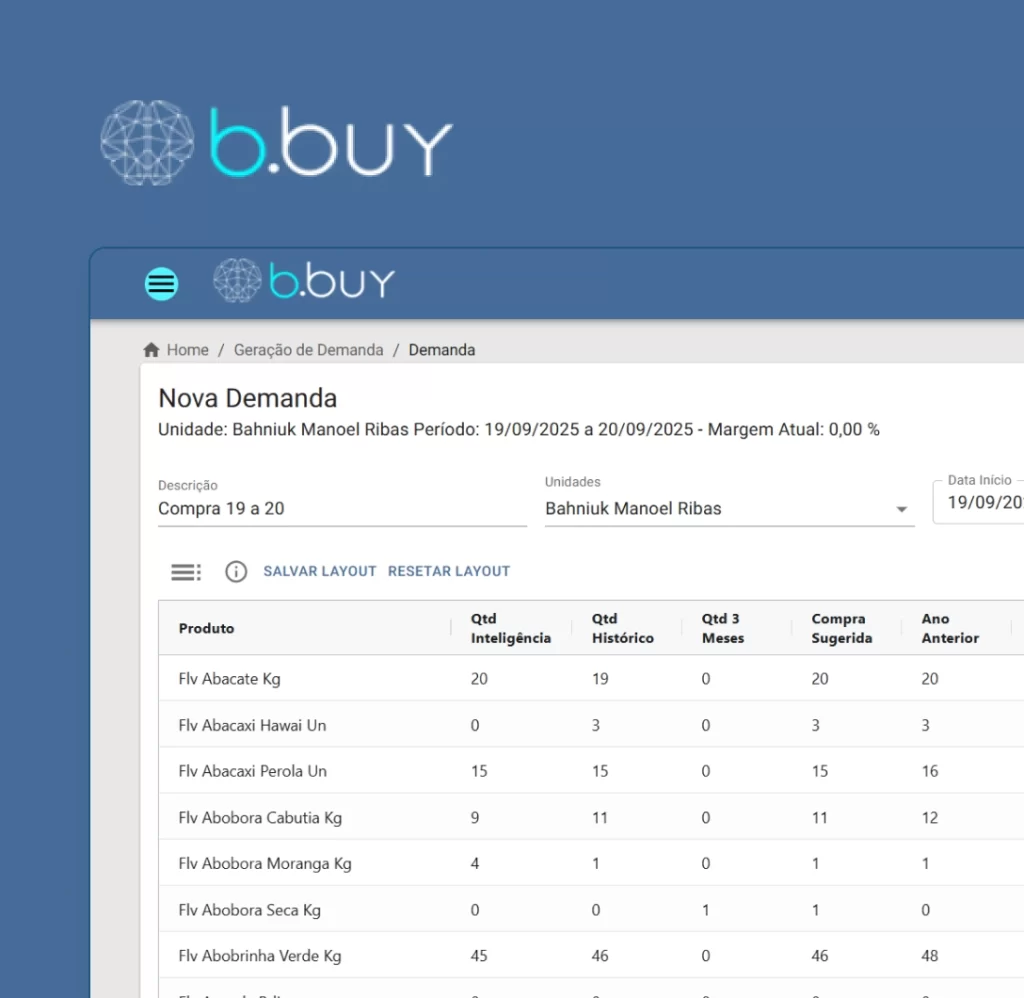Go to Home breadcrumb link
The image size is (1024, 998).
pyautogui.click(x=188, y=350)
